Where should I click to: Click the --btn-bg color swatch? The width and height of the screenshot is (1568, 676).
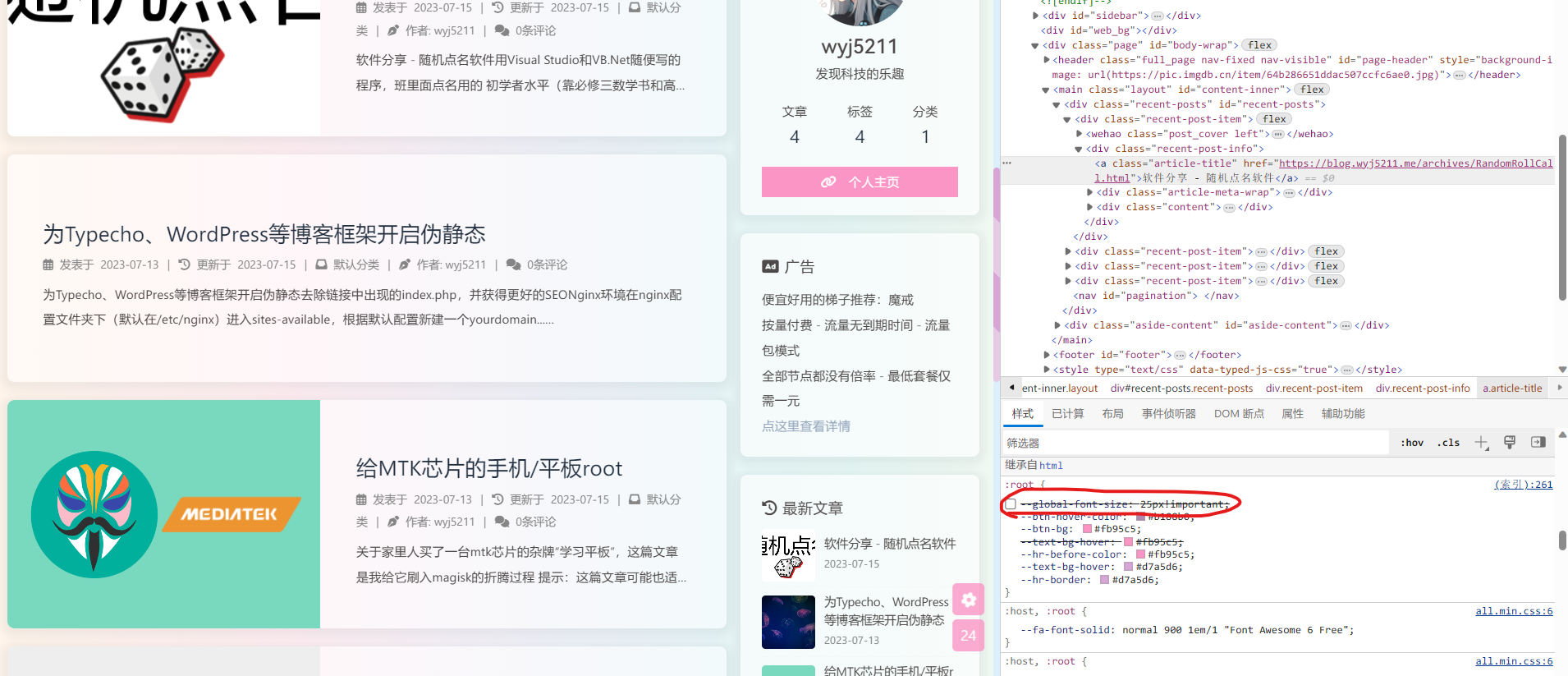(1087, 529)
